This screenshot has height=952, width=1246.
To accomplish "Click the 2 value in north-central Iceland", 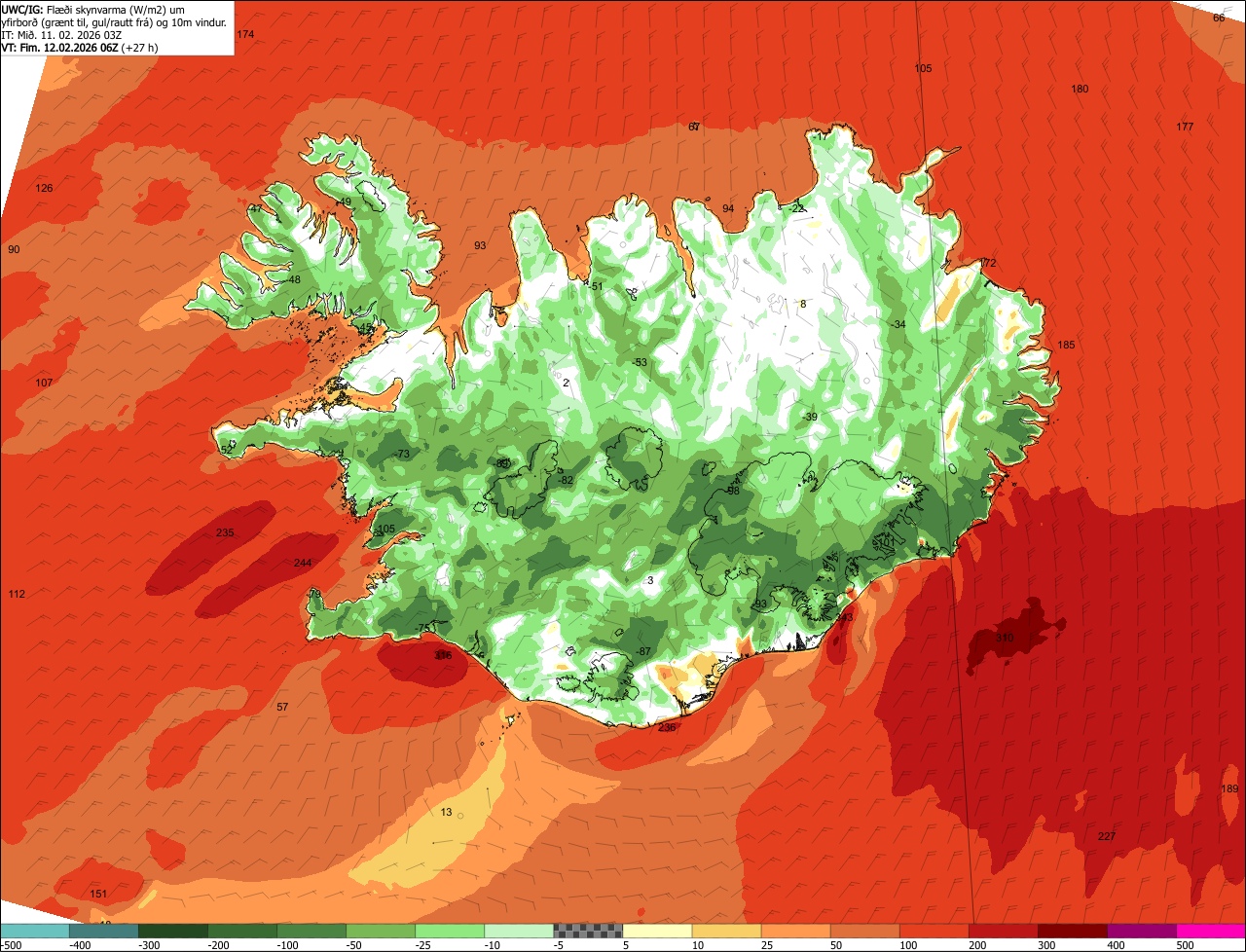I will [566, 383].
